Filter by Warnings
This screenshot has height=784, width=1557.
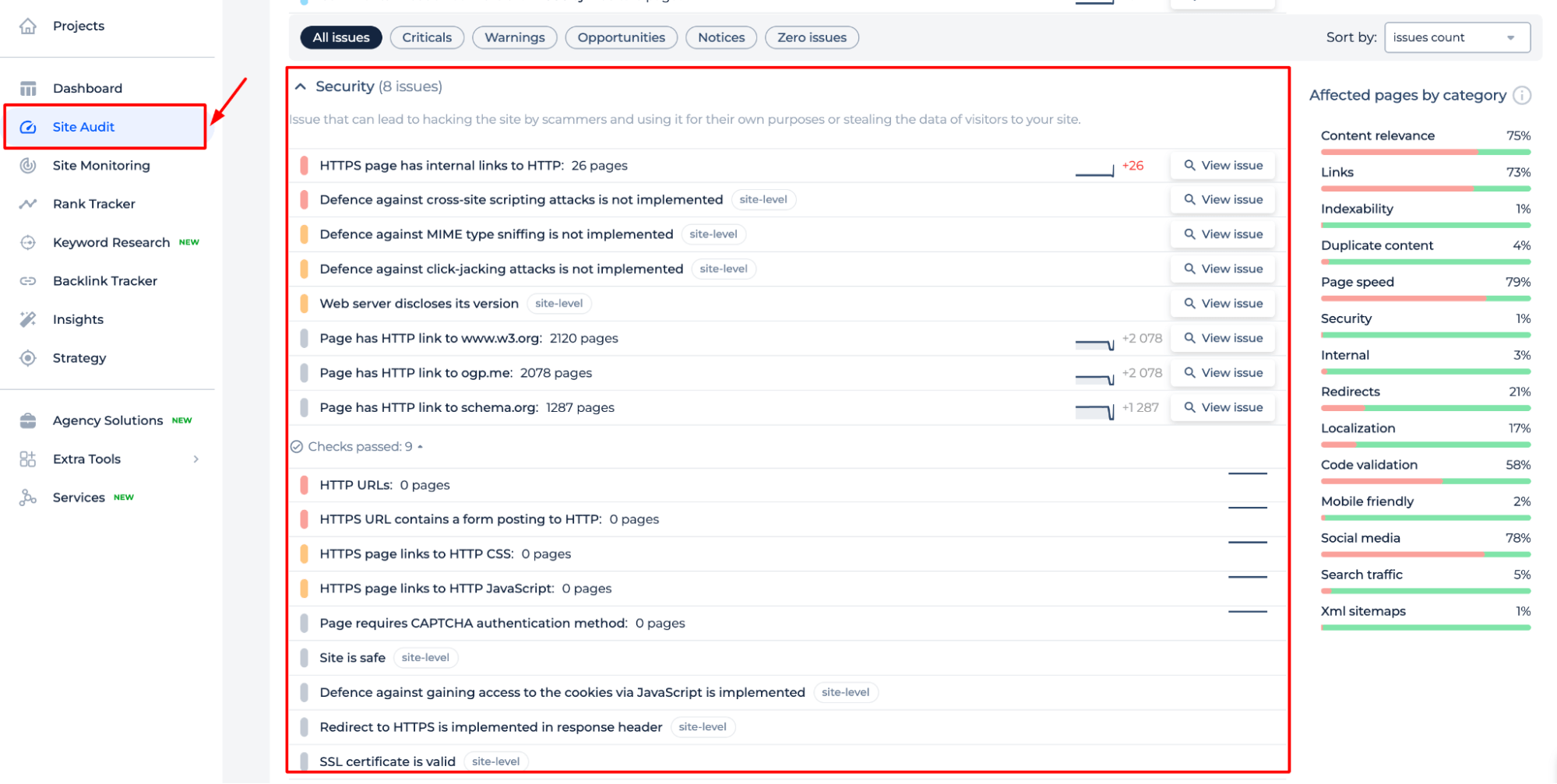click(x=515, y=37)
